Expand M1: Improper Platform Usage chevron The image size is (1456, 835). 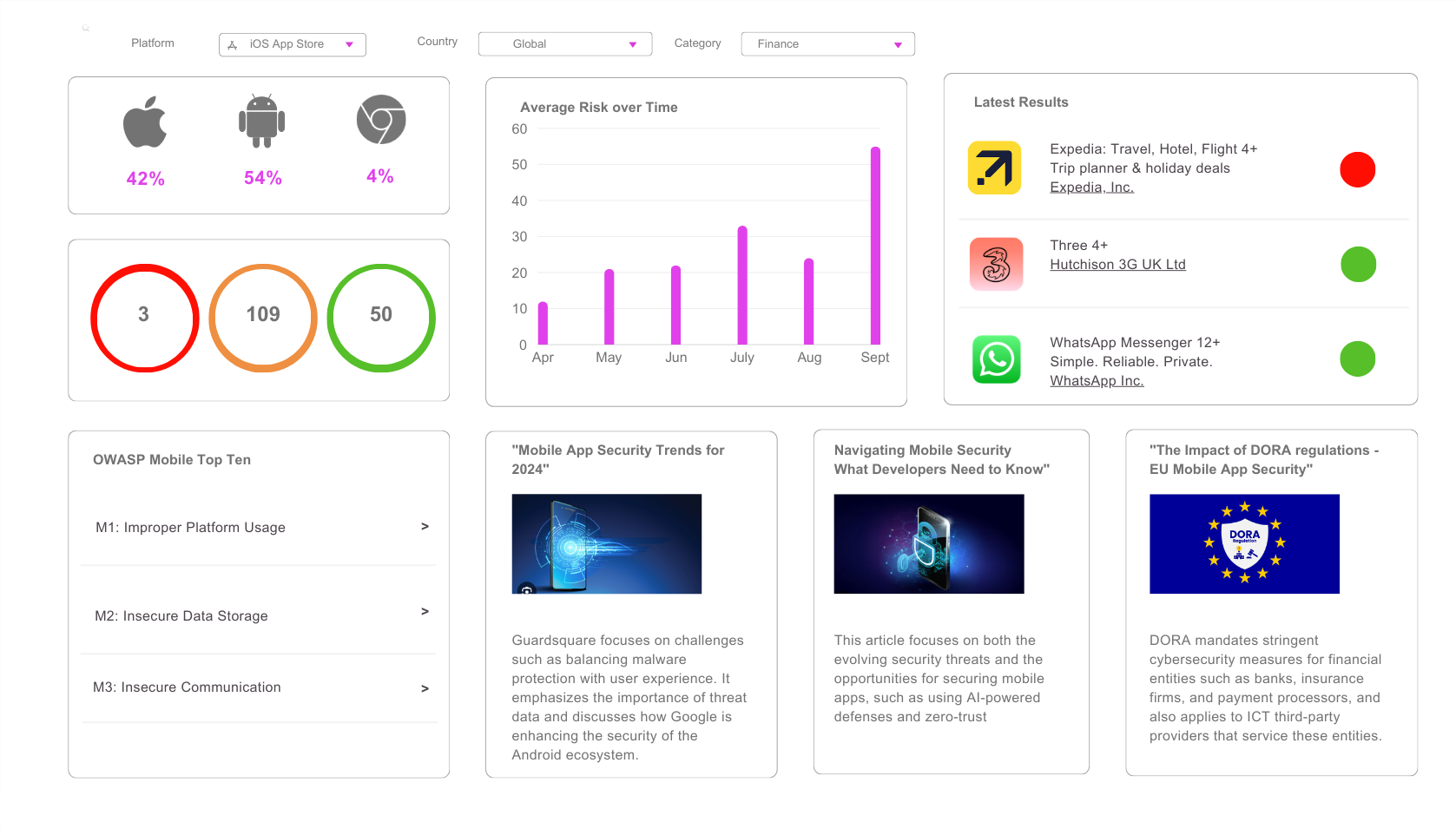point(425,526)
